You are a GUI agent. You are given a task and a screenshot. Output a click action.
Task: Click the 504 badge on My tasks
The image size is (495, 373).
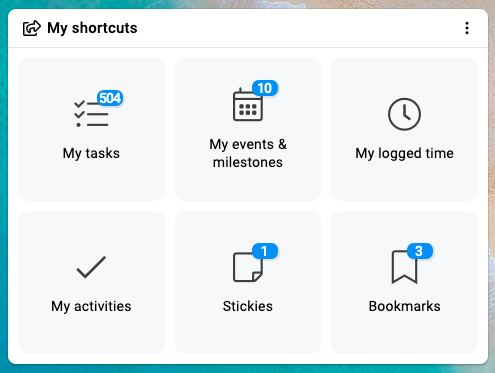(x=110, y=98)
